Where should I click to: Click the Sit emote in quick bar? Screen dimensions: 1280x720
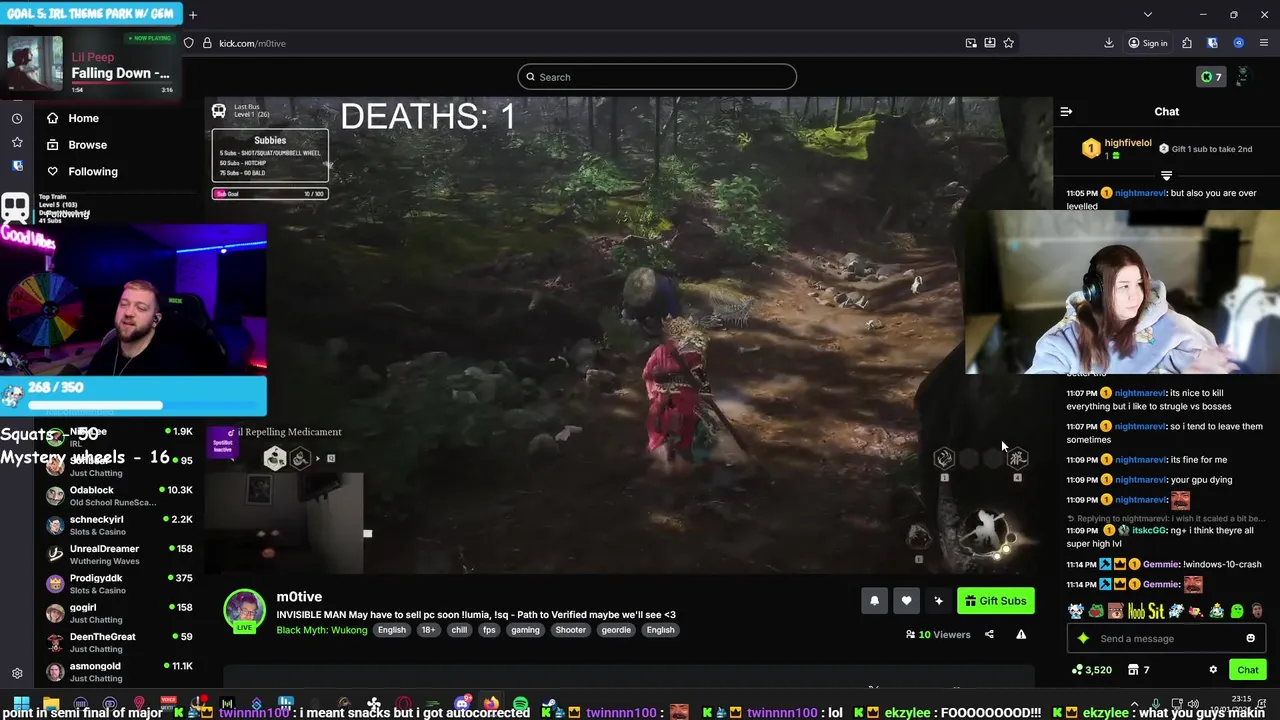(1156, 611)
